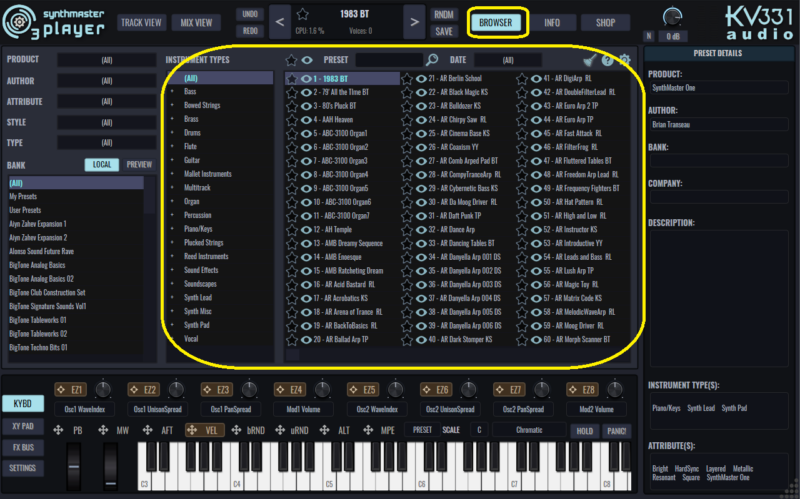Go to the next preset arrow
The image size is (800, 499).
coord(414,21)
